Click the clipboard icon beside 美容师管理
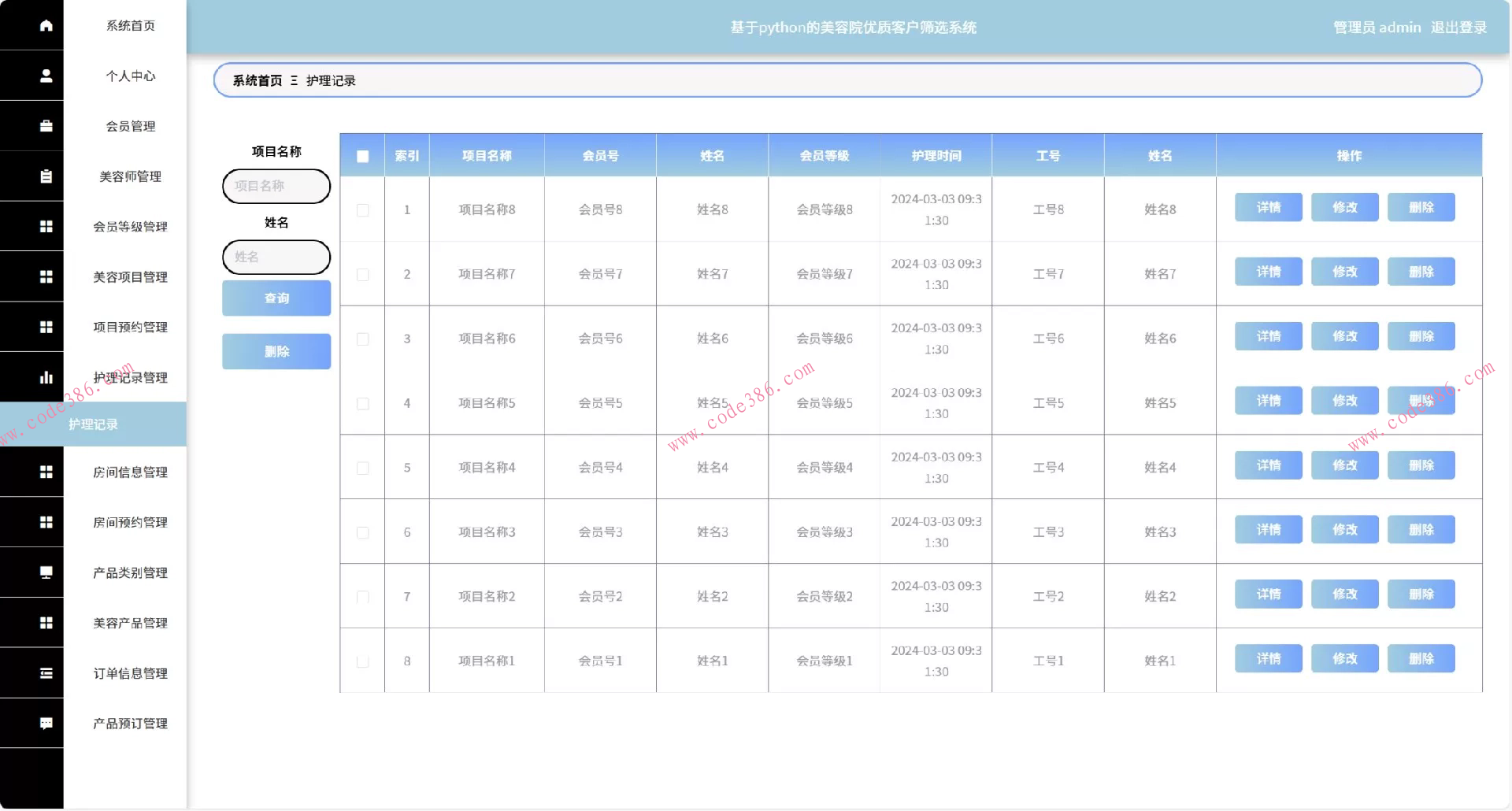1512x811 pixels. [46, 176]
